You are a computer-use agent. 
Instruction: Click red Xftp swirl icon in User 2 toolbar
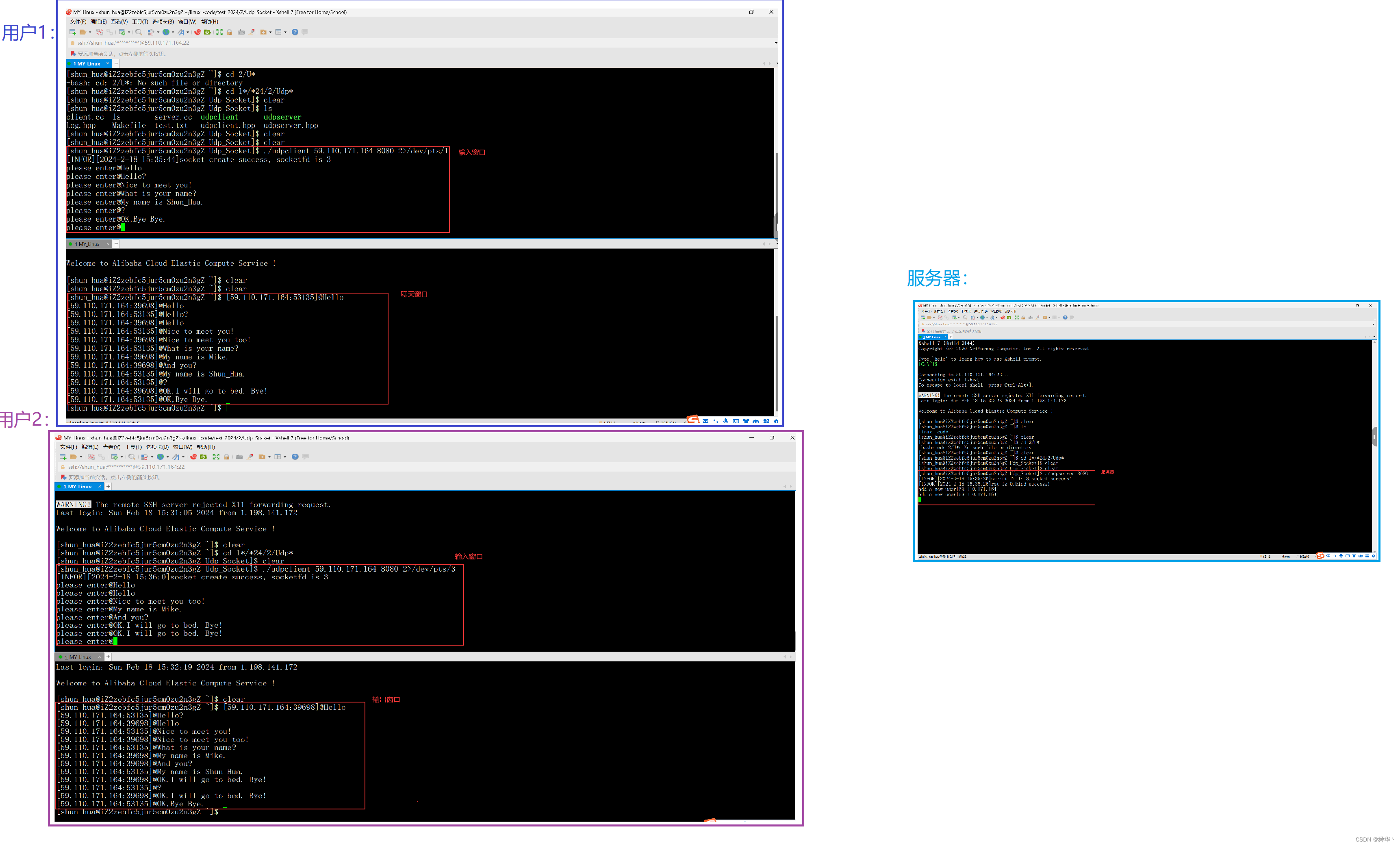[x=194, y=457]
